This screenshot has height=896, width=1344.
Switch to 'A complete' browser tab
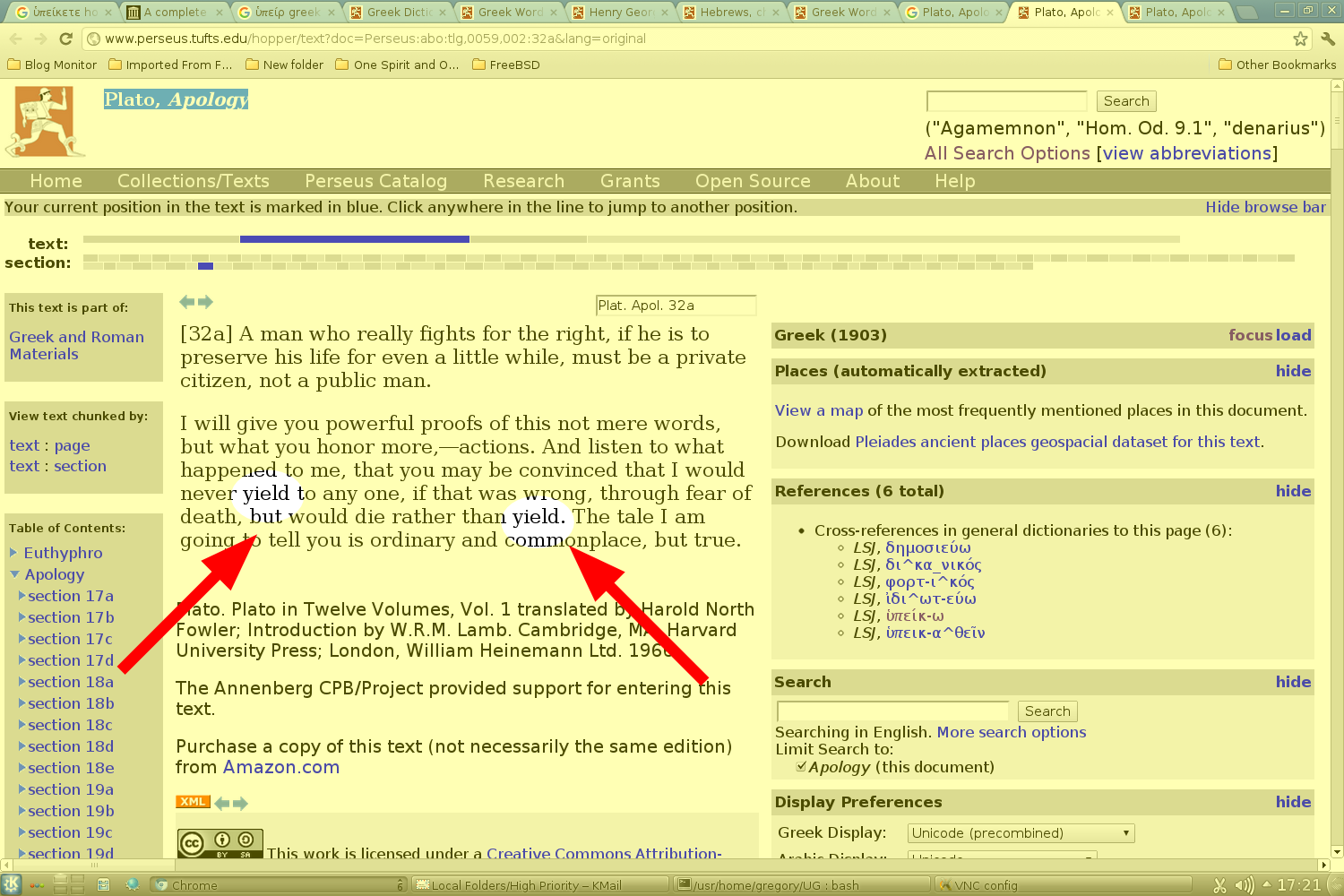(x=175, y=13)
